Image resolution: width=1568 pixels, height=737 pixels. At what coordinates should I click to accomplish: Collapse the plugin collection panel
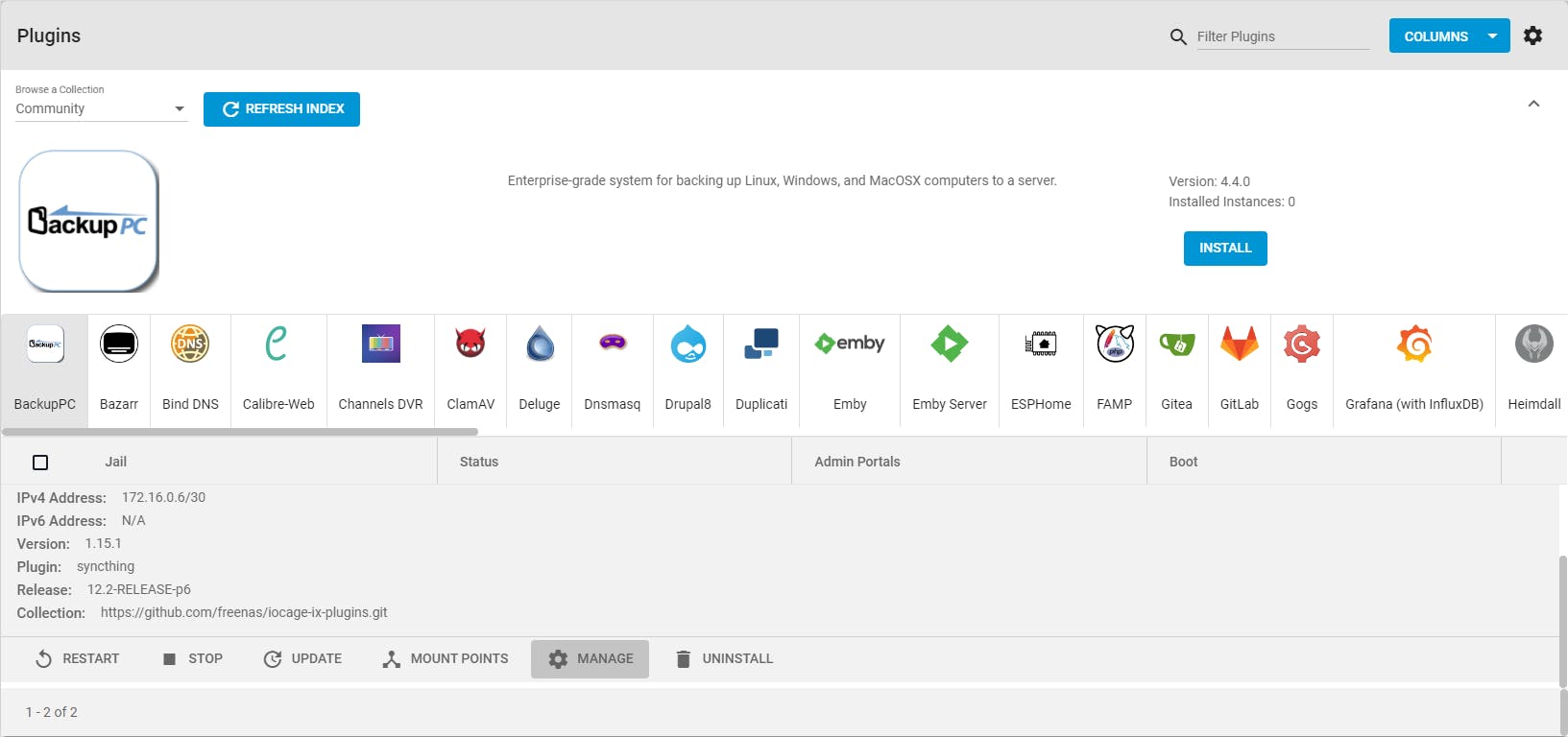pyautogui.click(x=1533, y=104)
